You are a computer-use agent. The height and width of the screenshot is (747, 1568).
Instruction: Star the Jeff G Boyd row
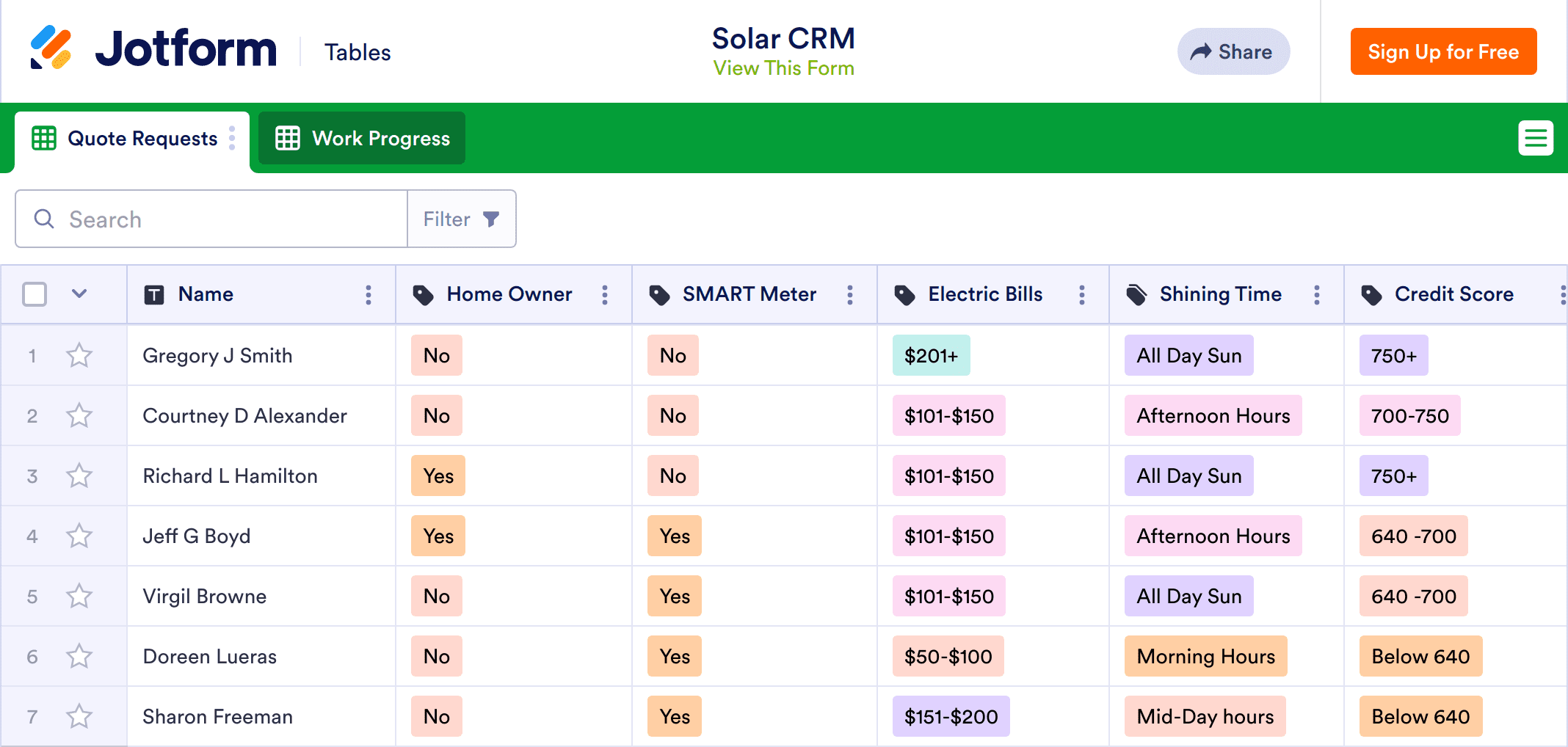point(79,536)
